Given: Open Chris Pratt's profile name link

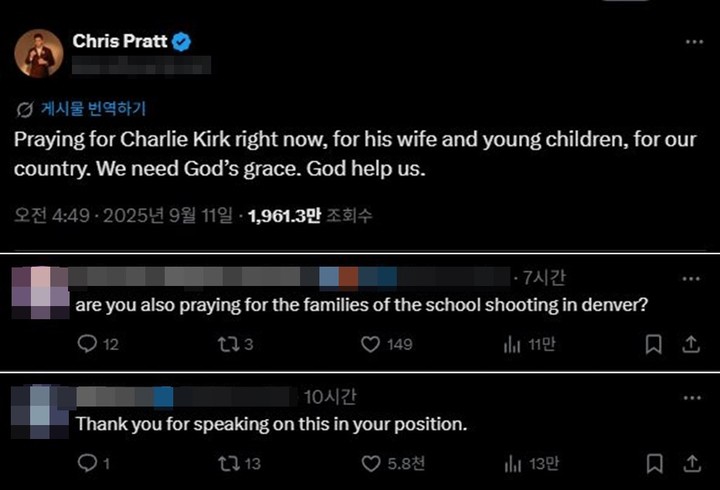Looking at the screenshot, I should point(118,41).
